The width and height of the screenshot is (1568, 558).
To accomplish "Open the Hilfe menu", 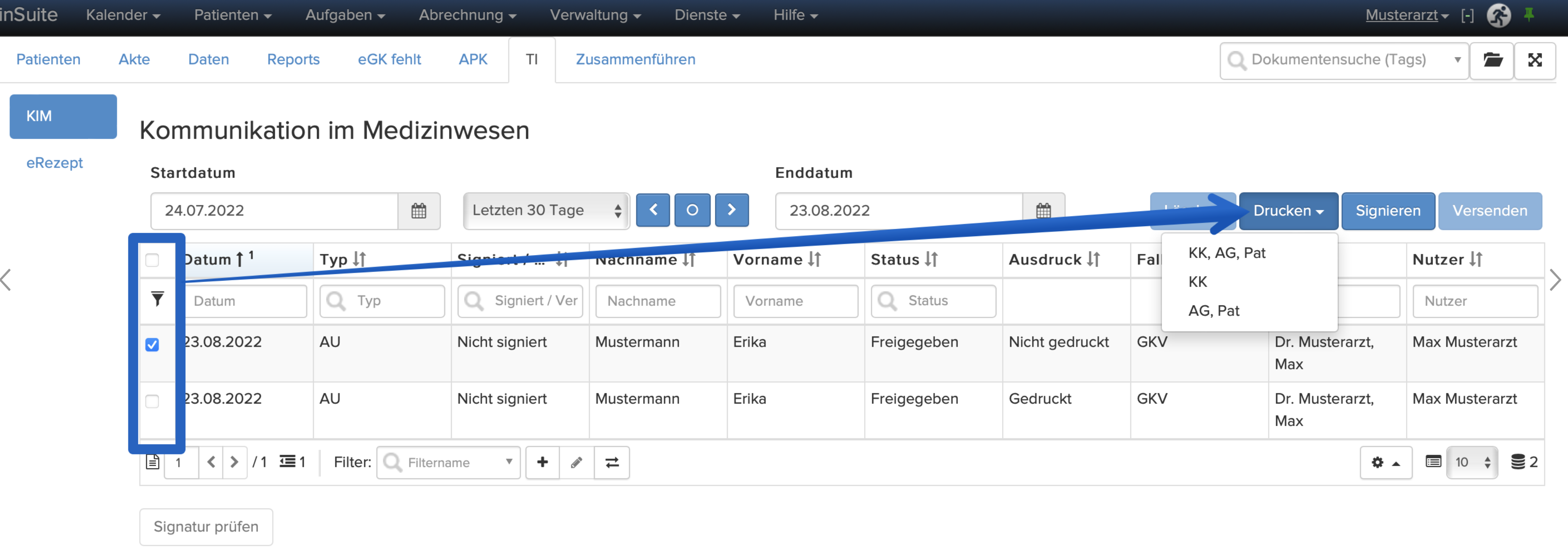I will pyautogui.click(x=796, y=15).
